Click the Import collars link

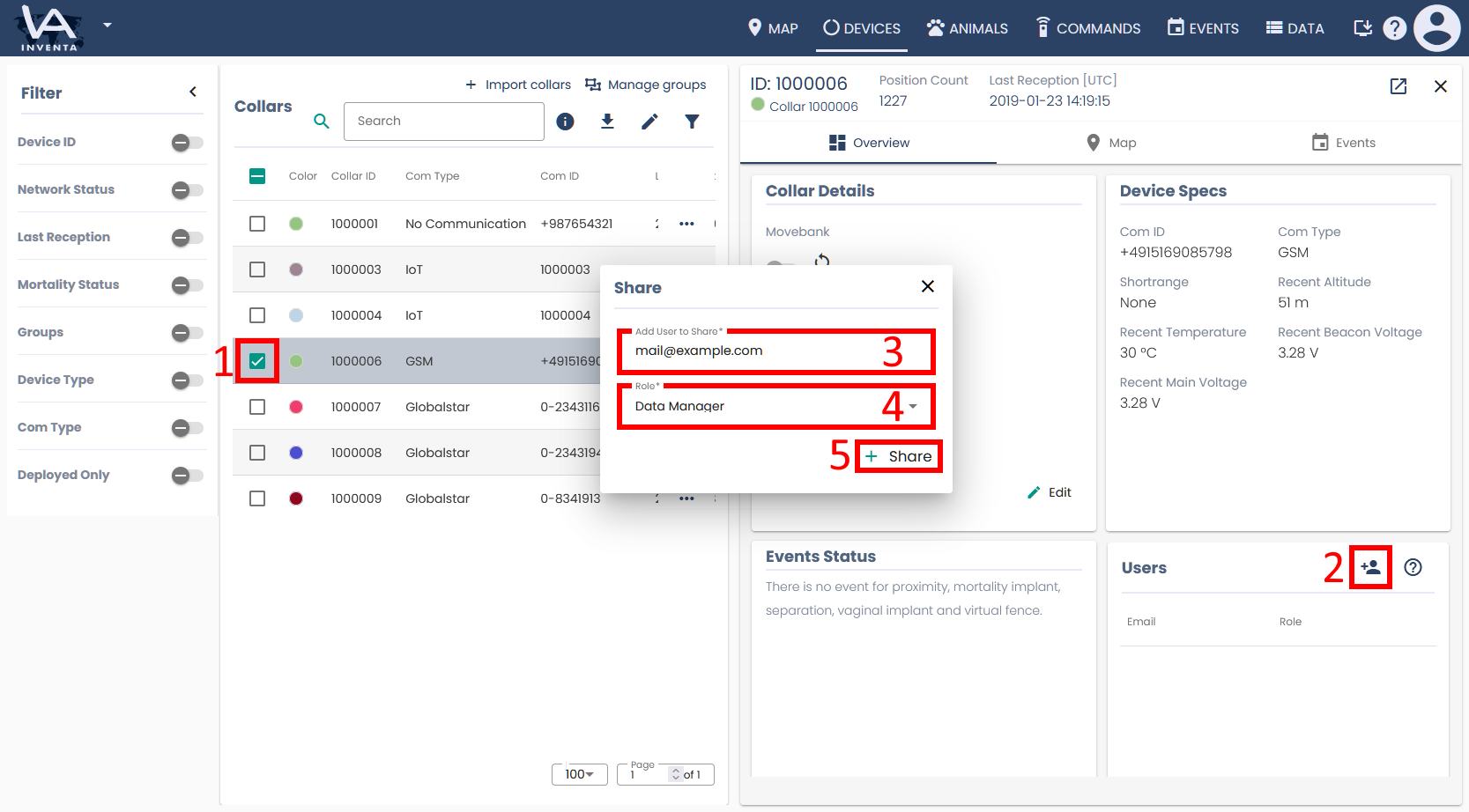coord(518,85)
